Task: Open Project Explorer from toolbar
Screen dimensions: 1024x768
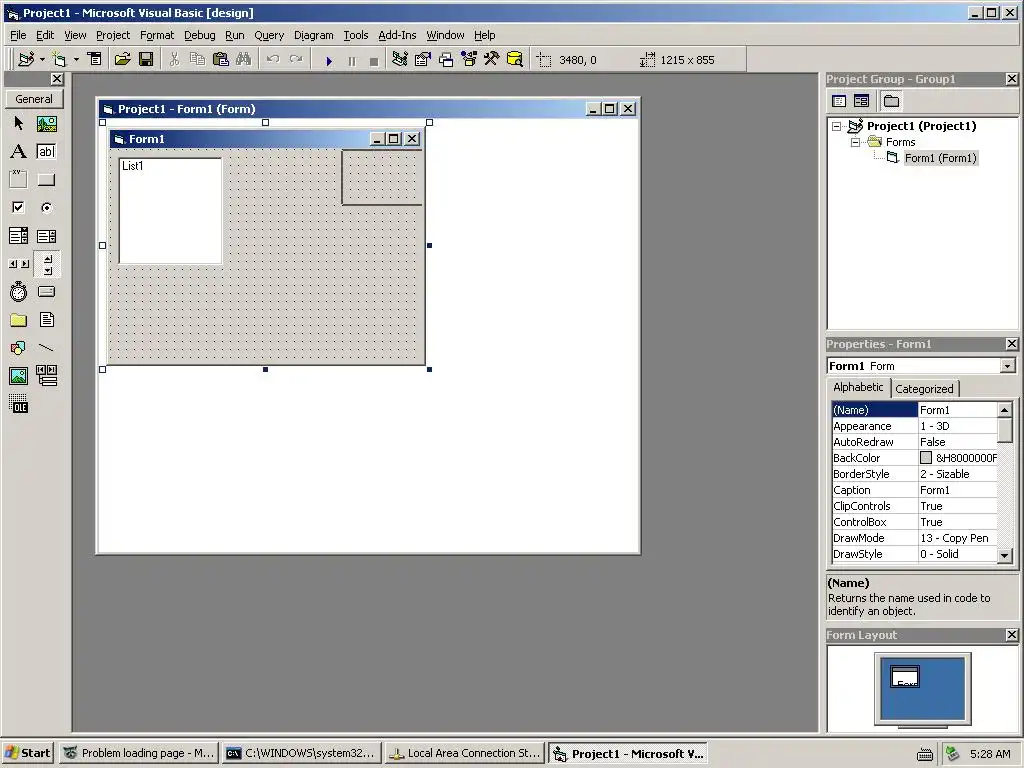Action: click(x=400, y=59)
